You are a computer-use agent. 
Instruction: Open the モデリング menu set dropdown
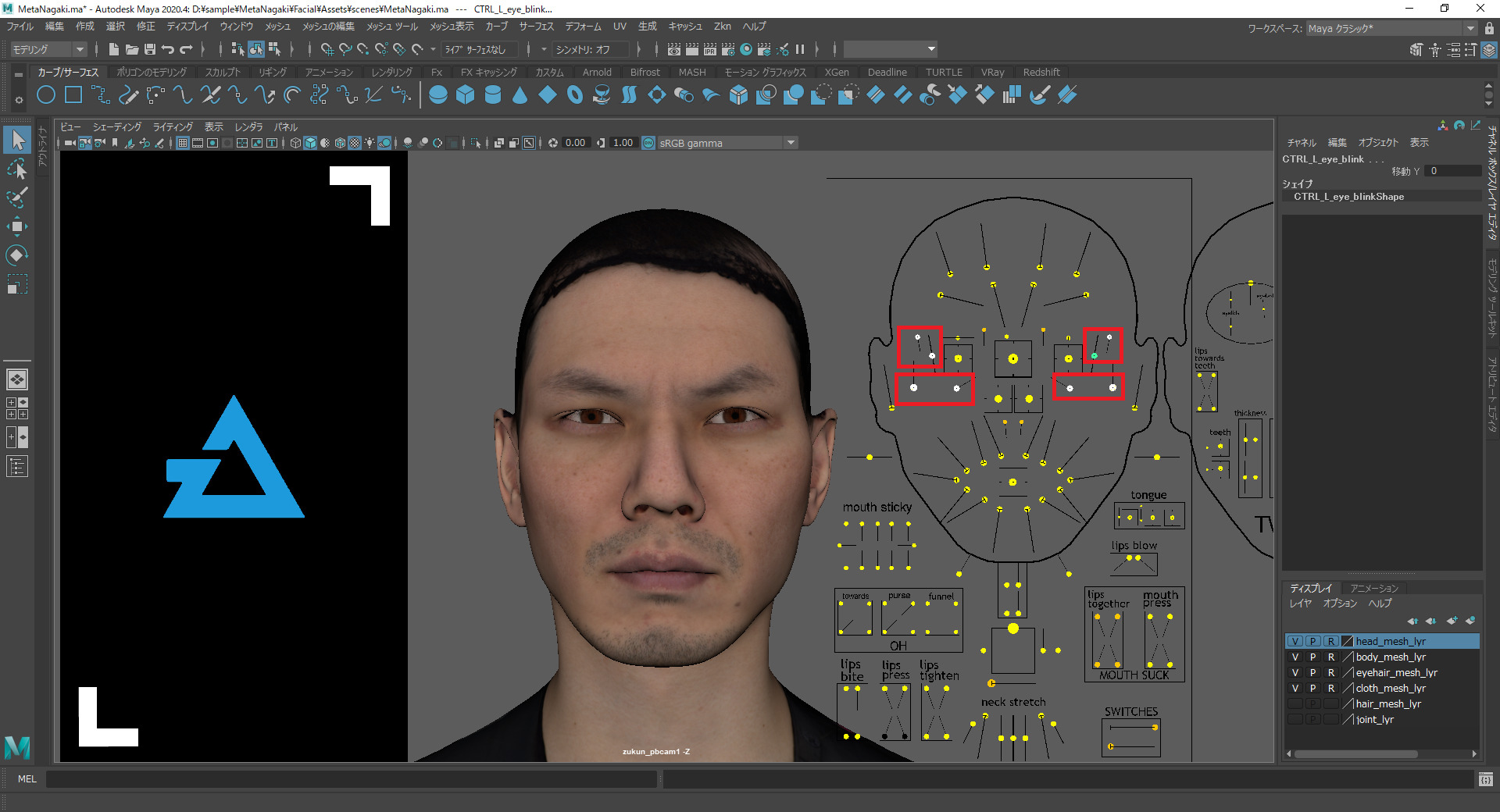[48, 49]
